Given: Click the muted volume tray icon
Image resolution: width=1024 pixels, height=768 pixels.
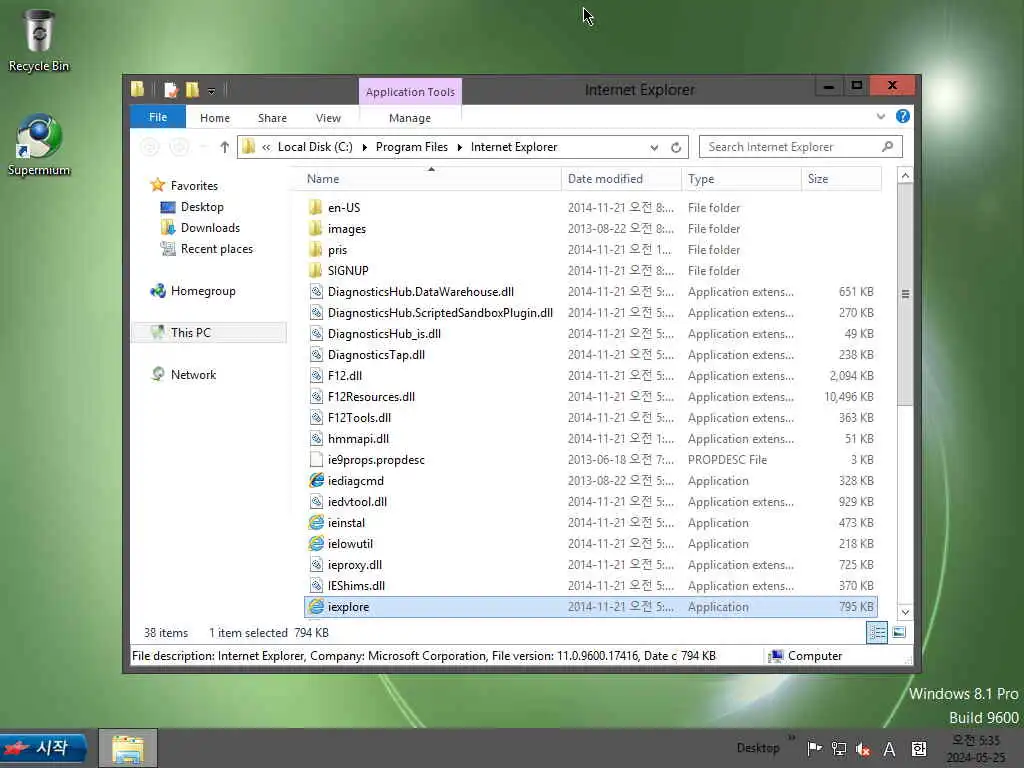Looking at the screenshot, I should pyautogui.click(x=863, y=749).
